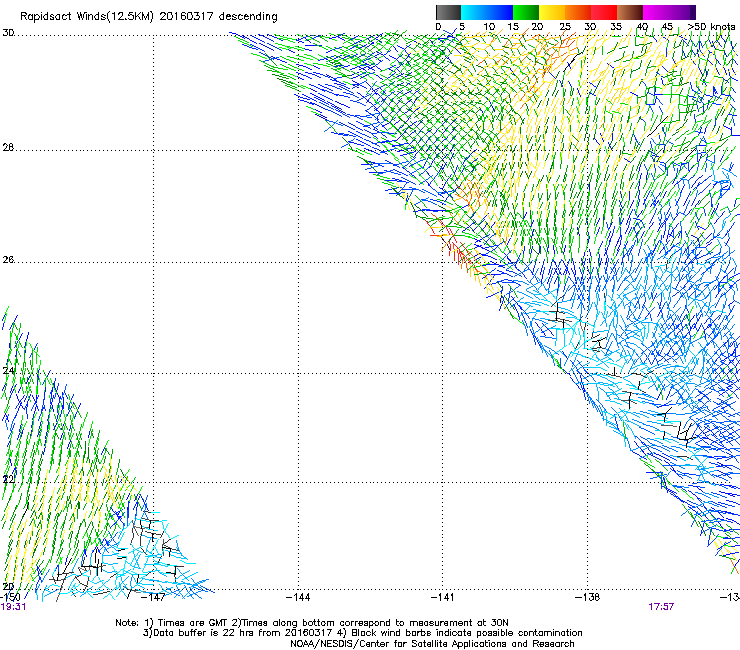Click the longitude "-150" axis label
740x650 pixels.
10,597
